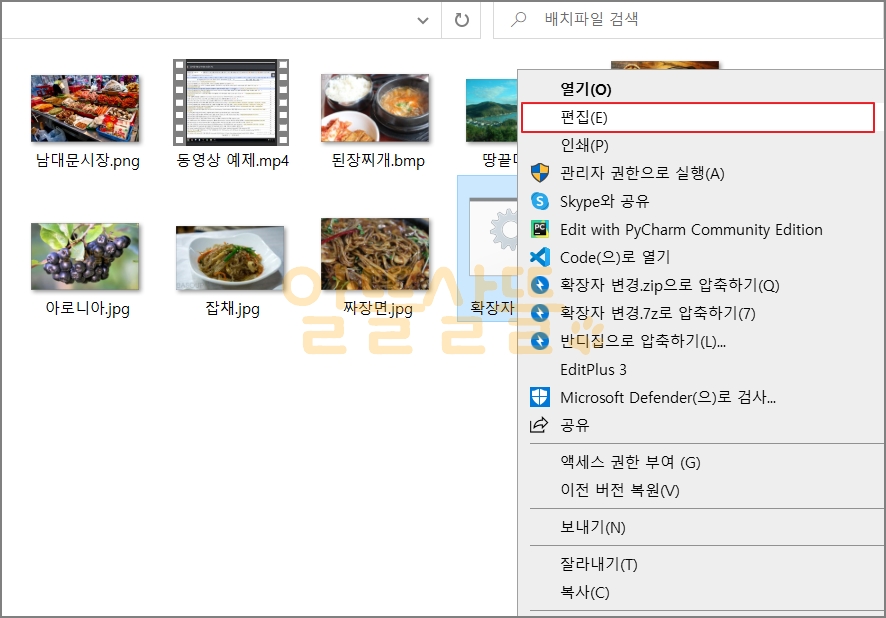Click the Bandizip icon beside 7z compress
The height and width of the screenshot is (618, 886).
click(540, 313)
